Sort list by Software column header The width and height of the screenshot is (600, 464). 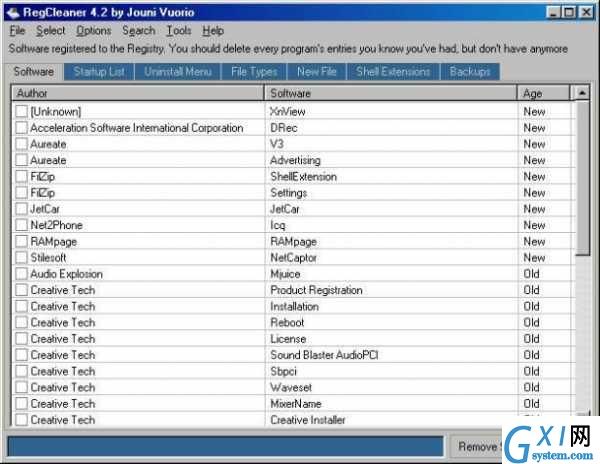click(390, 93)
